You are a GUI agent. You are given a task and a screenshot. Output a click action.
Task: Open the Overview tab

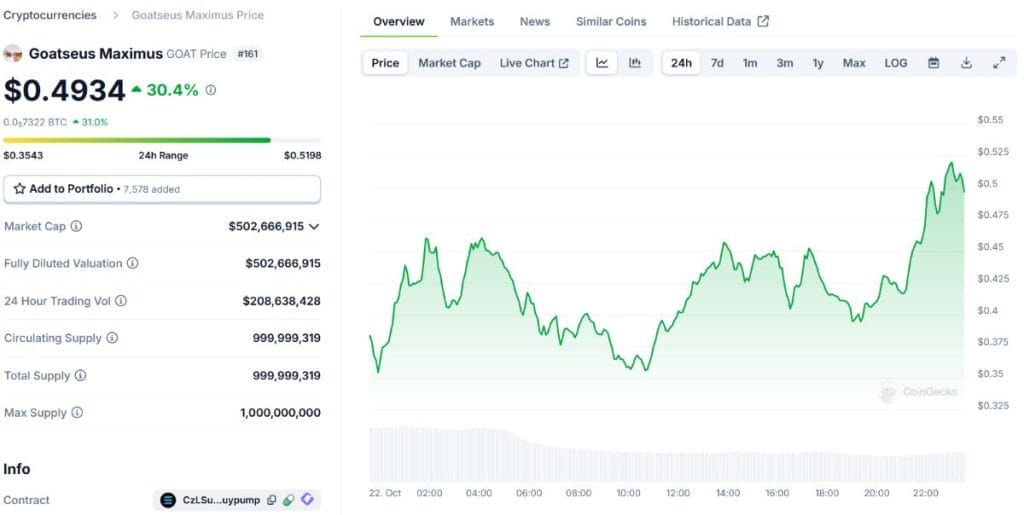(398, 22)
